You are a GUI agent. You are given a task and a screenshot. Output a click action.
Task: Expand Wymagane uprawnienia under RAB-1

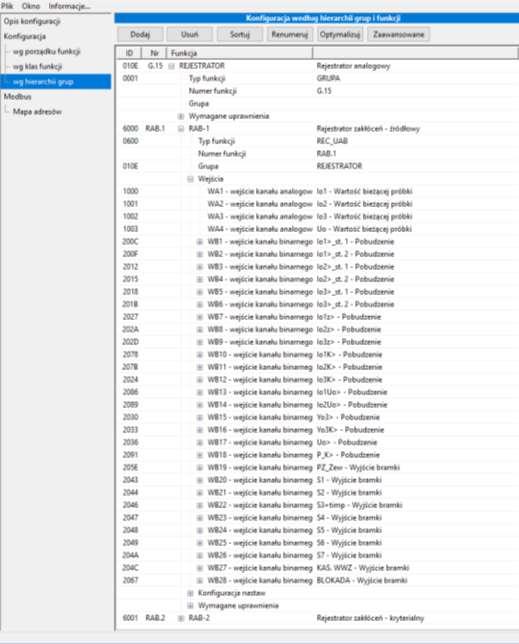(191, 606)
